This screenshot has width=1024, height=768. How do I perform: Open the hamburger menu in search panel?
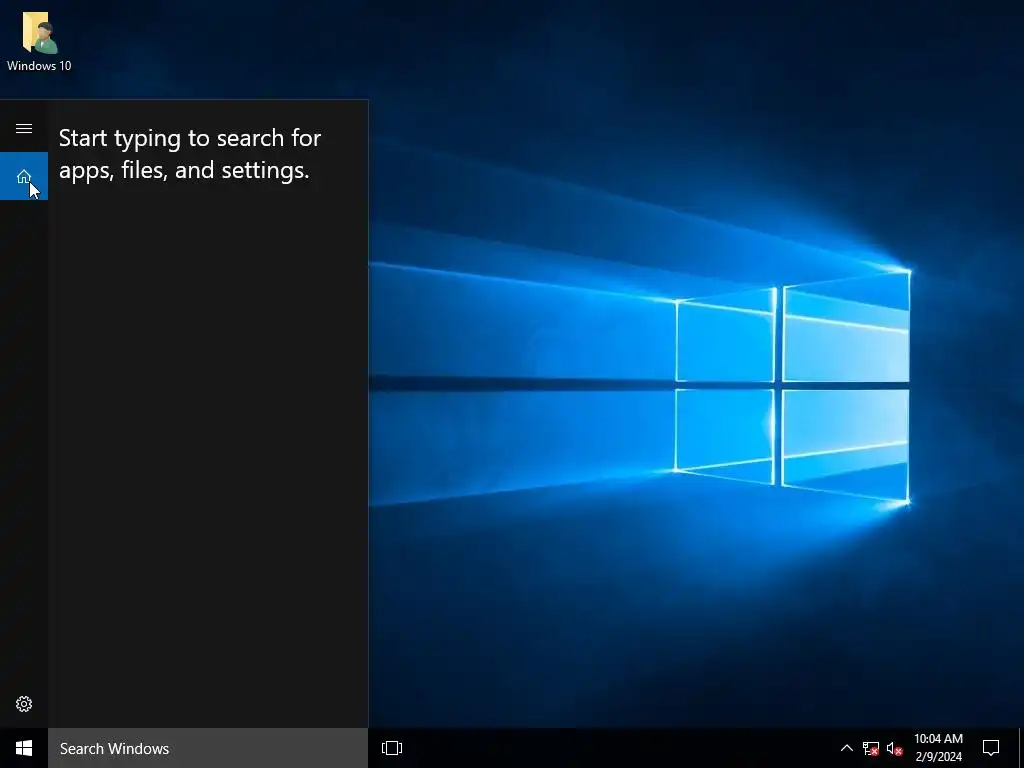pos(24,129)
